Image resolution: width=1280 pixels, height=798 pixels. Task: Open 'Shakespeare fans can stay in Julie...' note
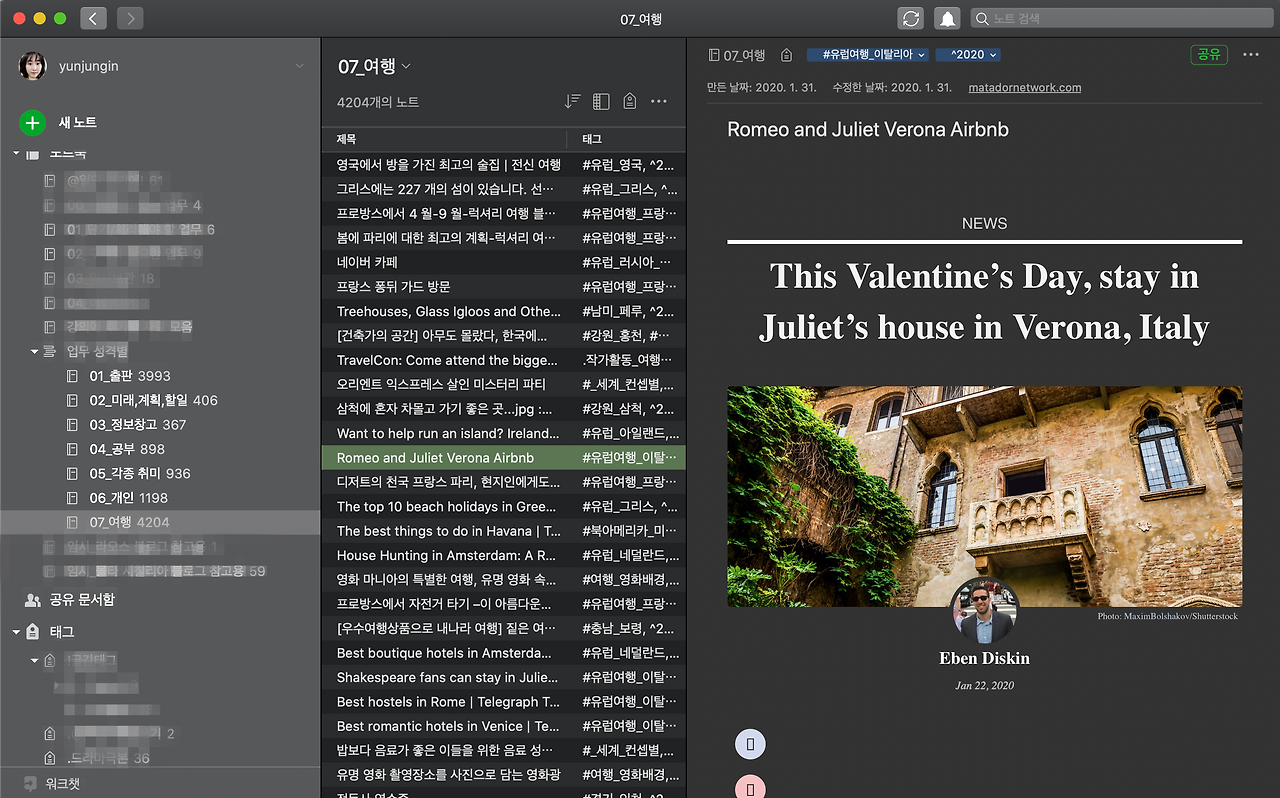[504, 677]
